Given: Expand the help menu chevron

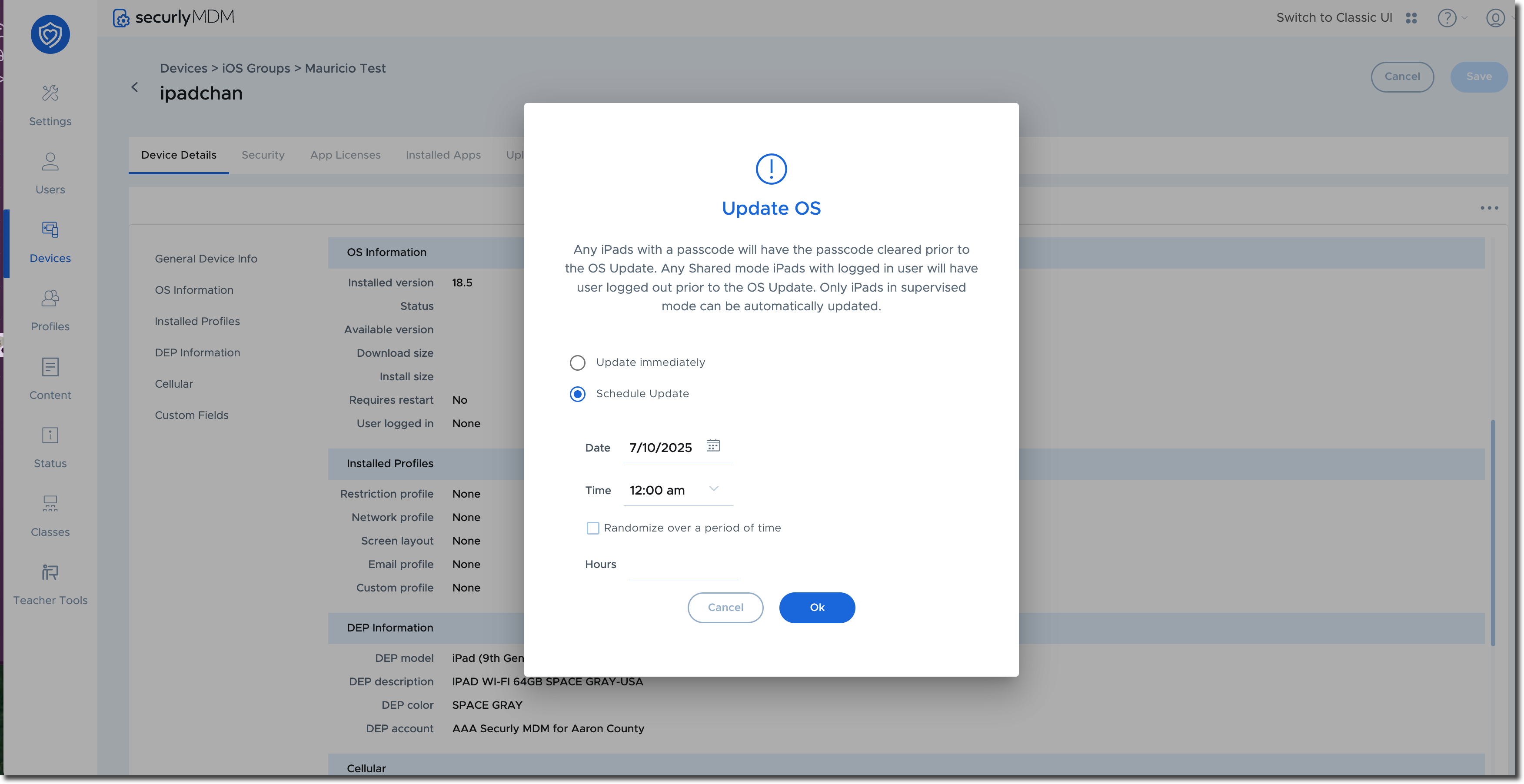Looking at the screenshot, I should click(x=1465, y=18).
